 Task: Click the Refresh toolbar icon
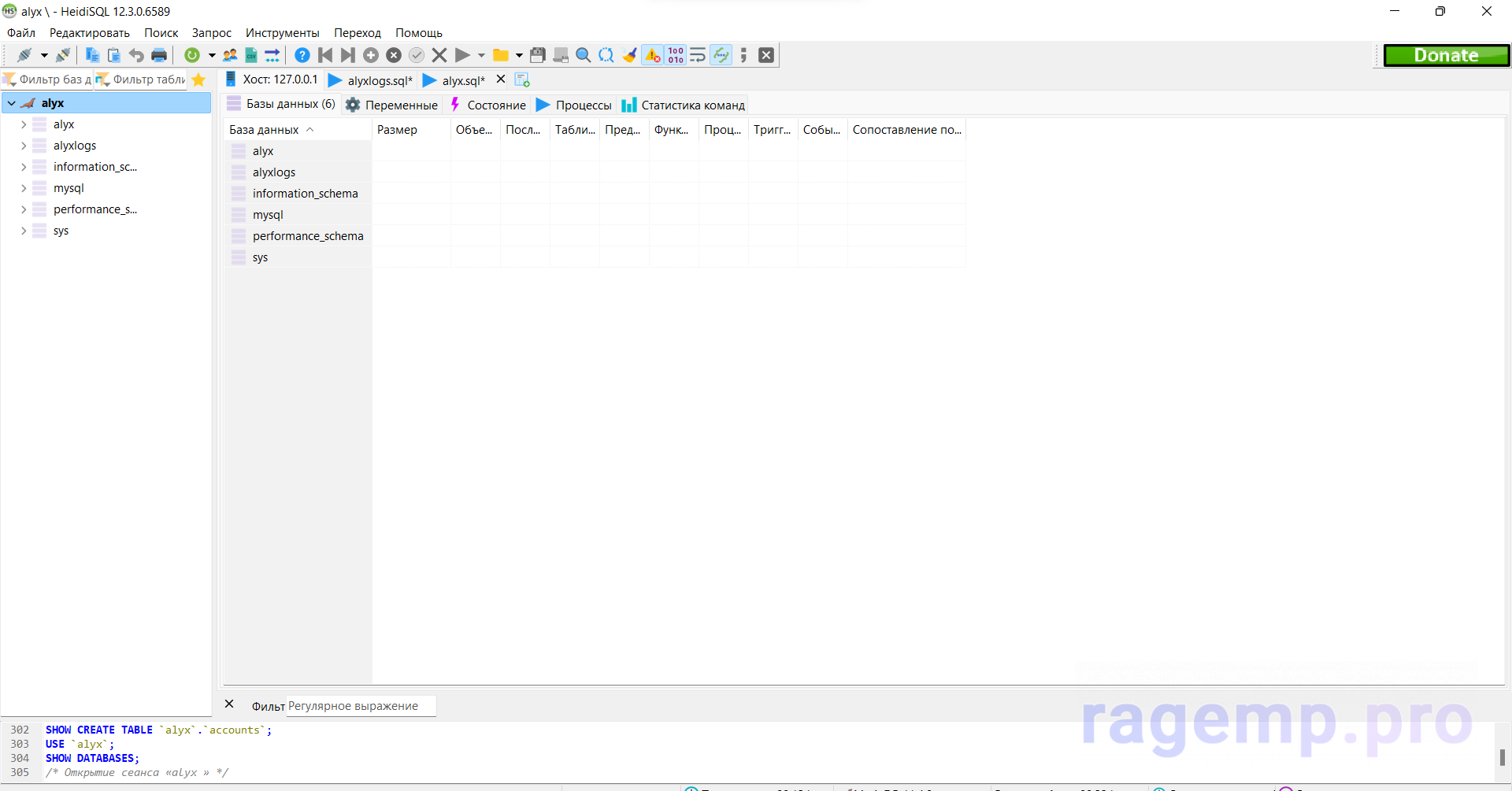point(191,55)
